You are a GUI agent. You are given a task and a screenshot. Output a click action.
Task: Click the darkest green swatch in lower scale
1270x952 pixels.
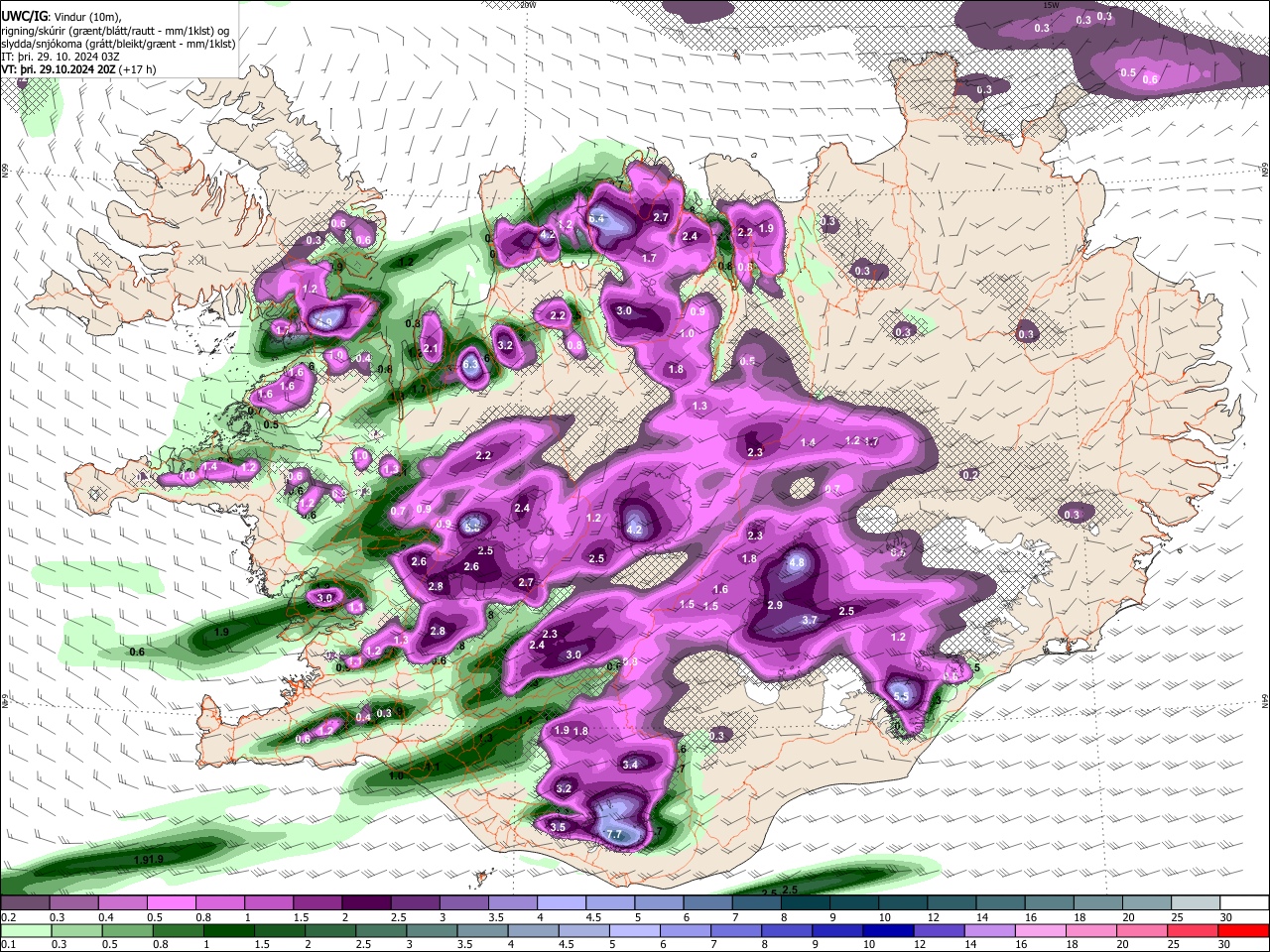tap(229, 930)
